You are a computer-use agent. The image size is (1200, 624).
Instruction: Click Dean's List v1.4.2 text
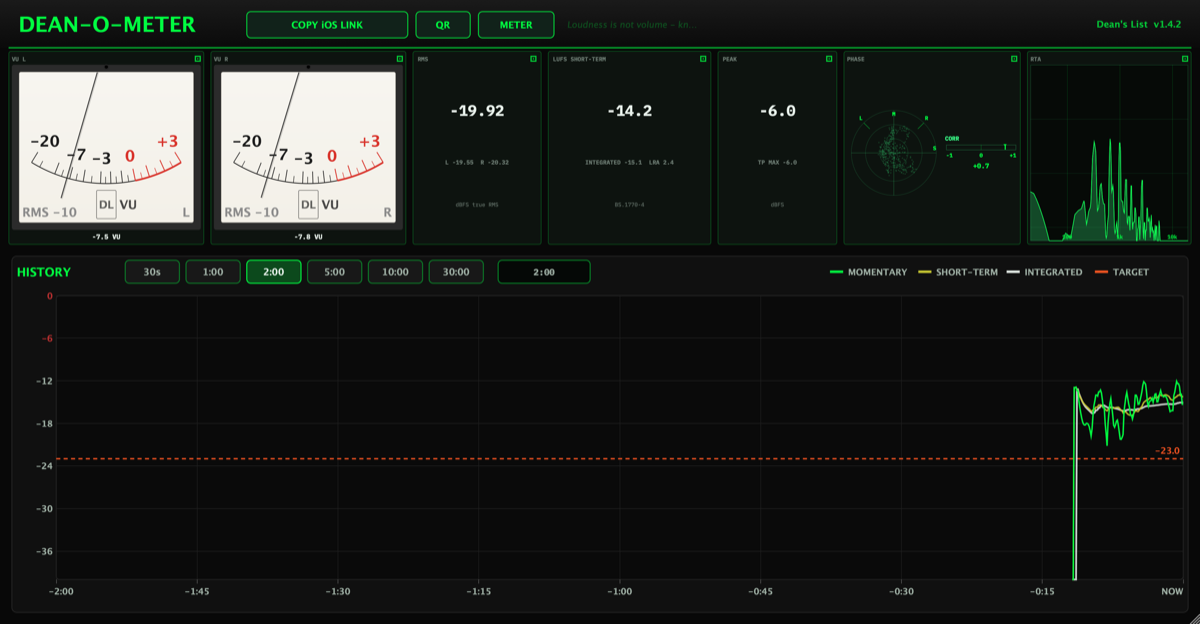(x=1140, y=24)
